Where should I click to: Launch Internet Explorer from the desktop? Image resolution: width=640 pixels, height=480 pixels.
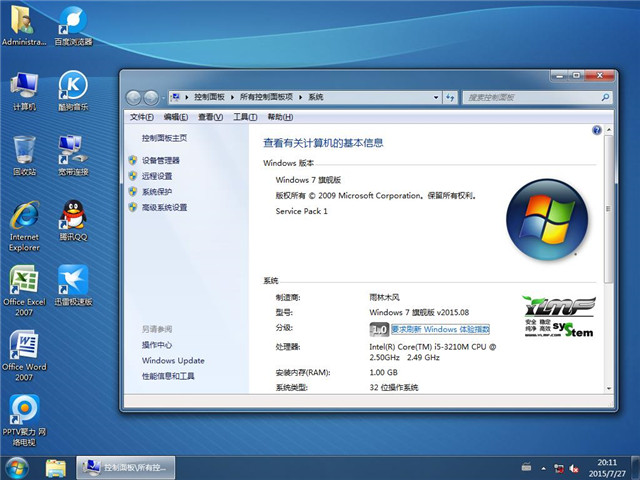click(24, 226)
